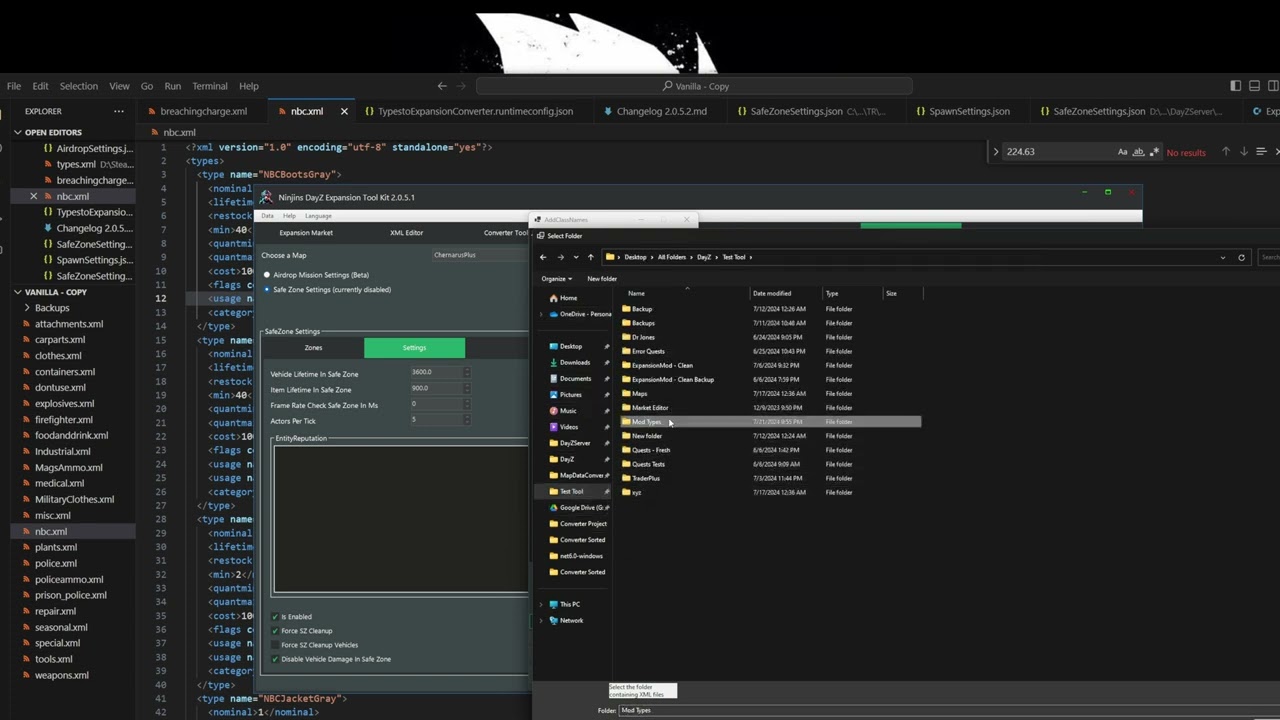Enable Force SZ Cleanup Vehicles checkbox
Image resolution: width=1280 pixels, height=720 pixels.
(275, 645)
